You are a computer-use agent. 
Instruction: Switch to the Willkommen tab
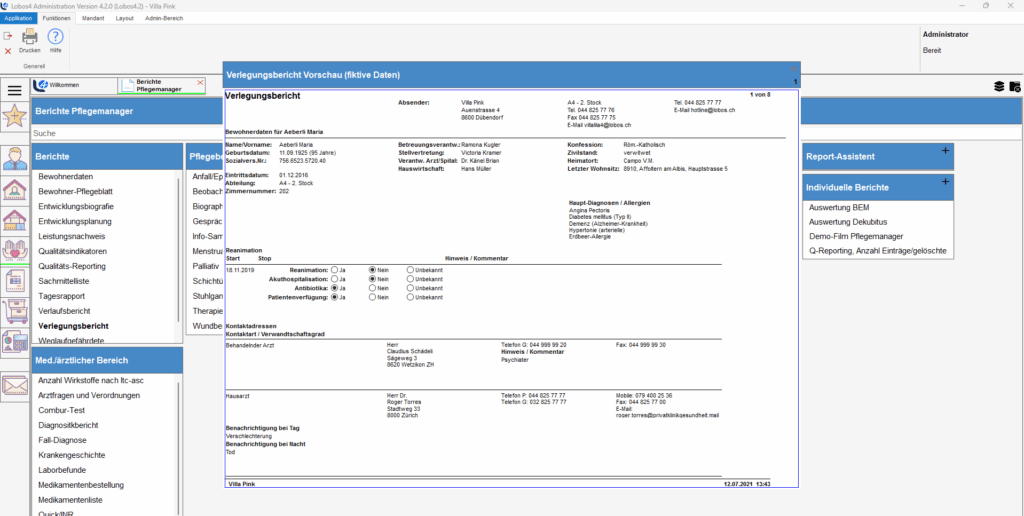click(60, 85)
